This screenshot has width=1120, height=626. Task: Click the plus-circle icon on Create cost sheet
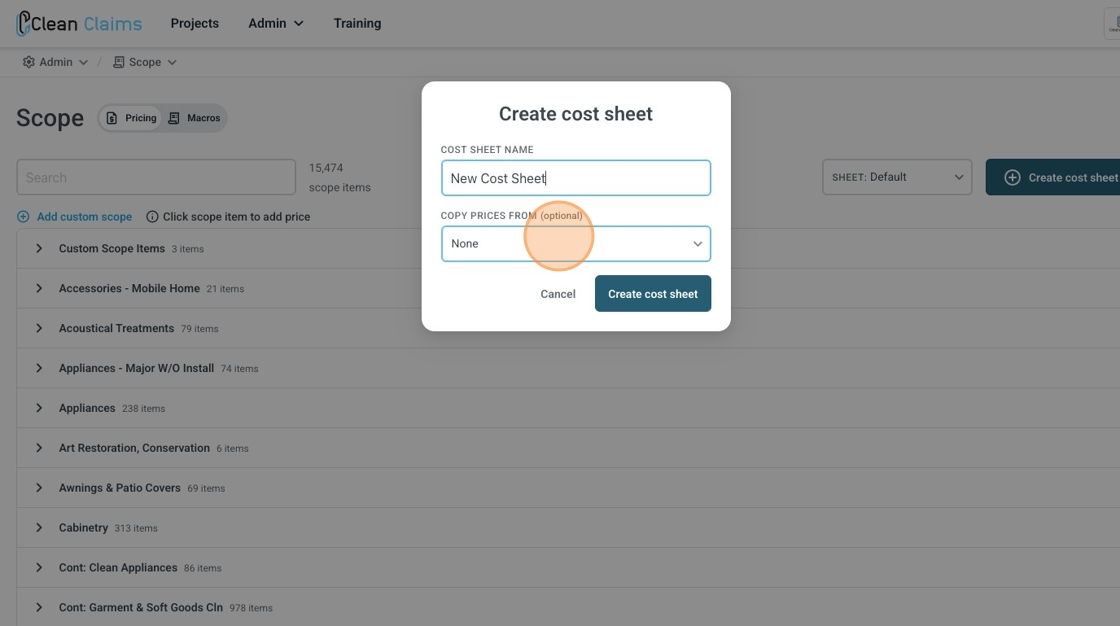click(x=1012, y=177)
